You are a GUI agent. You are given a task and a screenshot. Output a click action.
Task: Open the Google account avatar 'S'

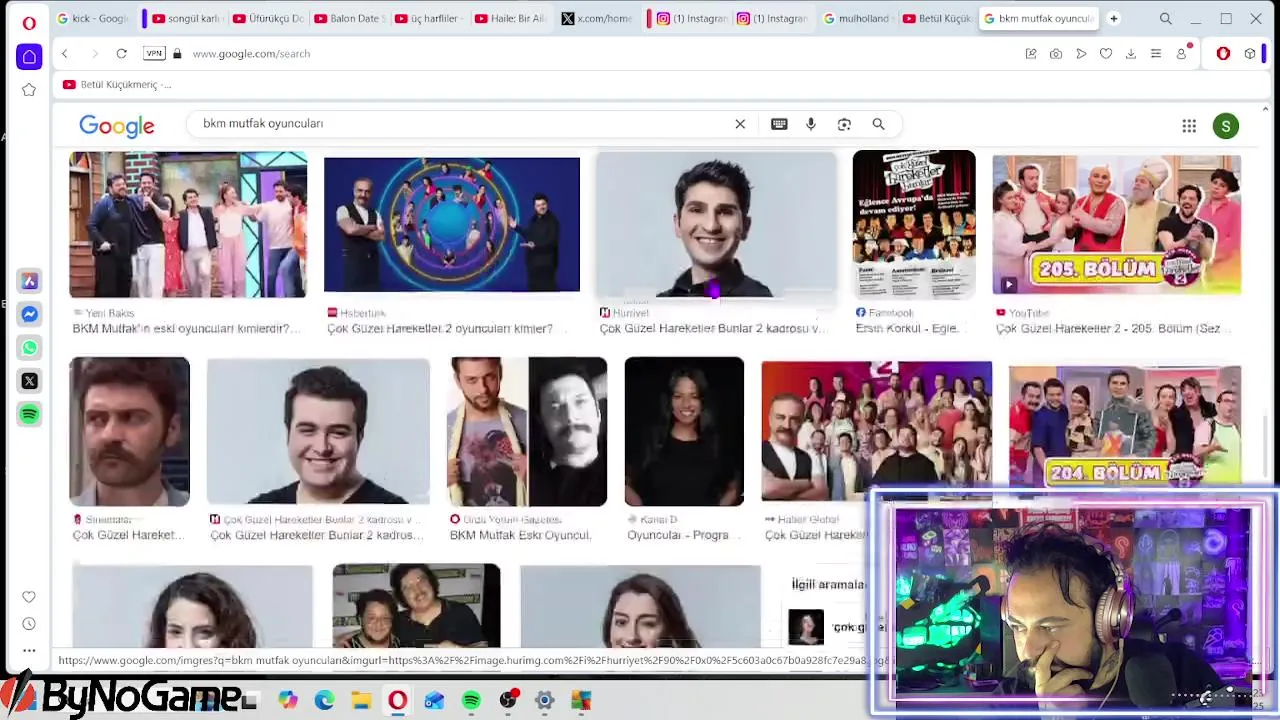tap(1226, 125)
